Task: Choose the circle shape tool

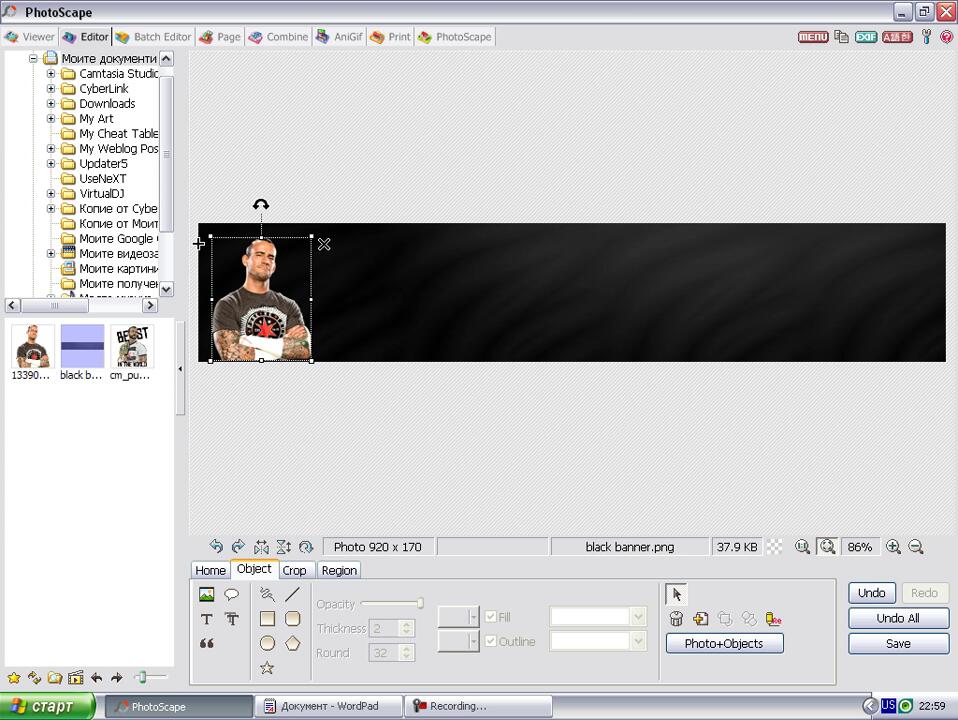Action: point(267,643)
